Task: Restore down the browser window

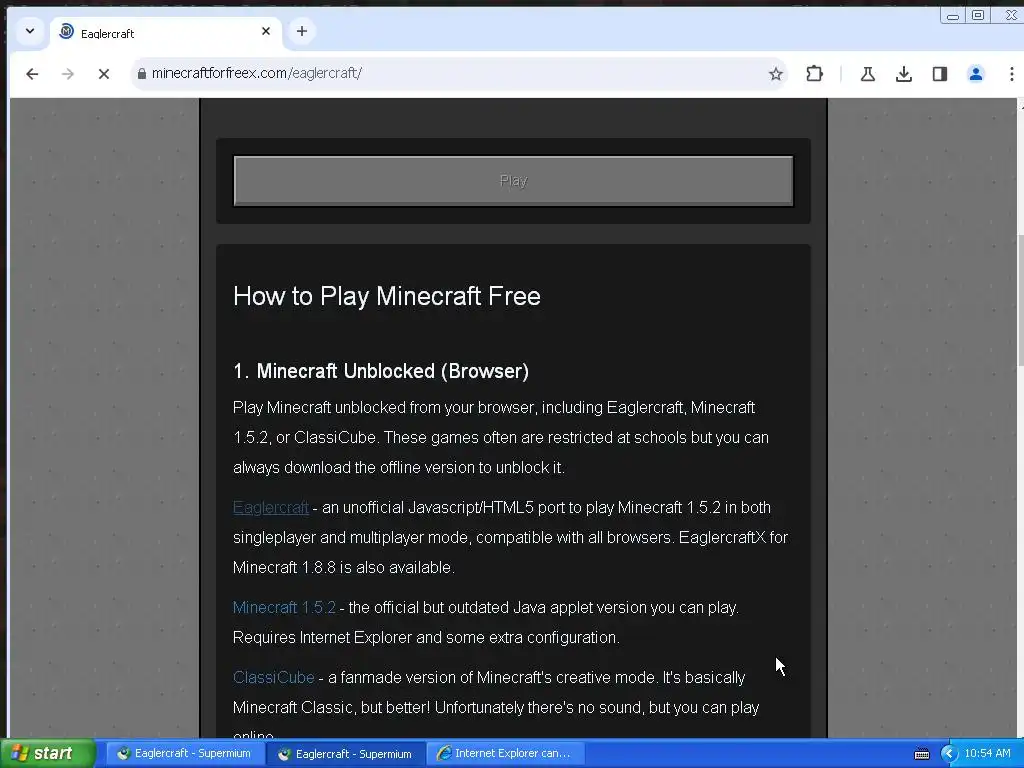Action: click(x=978, y=15)
